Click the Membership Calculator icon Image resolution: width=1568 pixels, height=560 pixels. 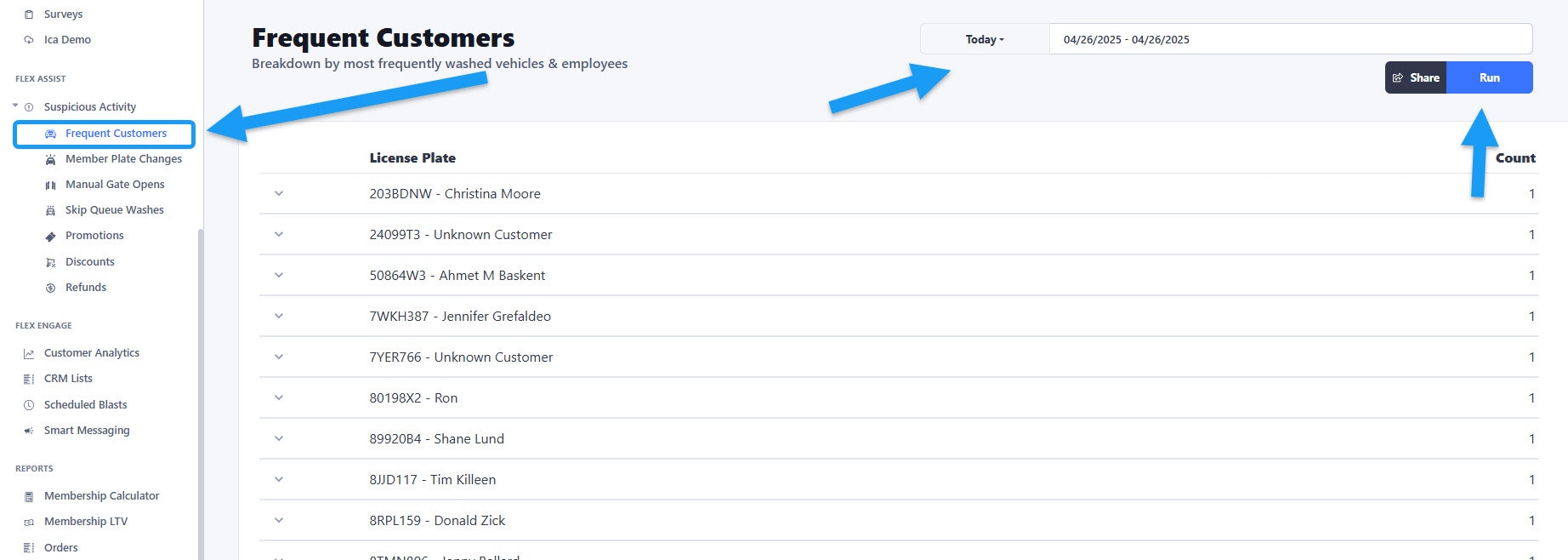coord(29,496)
